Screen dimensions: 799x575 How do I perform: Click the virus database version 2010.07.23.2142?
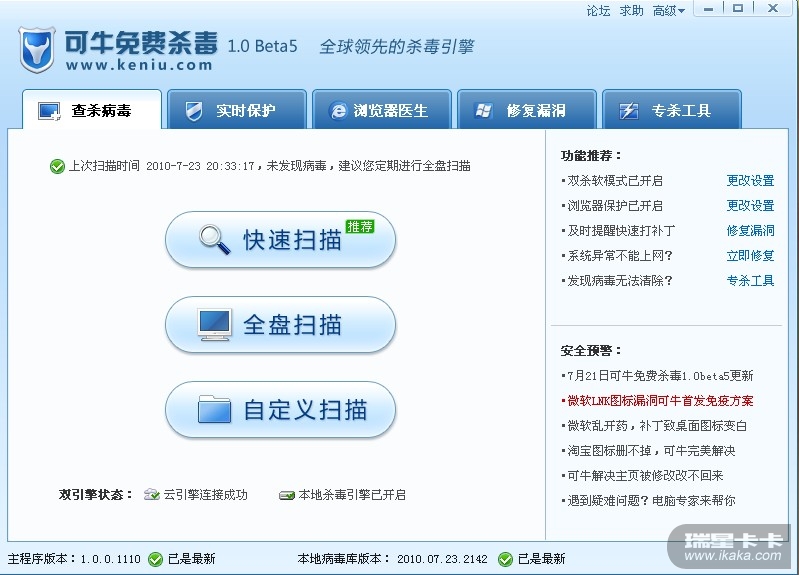442,559
